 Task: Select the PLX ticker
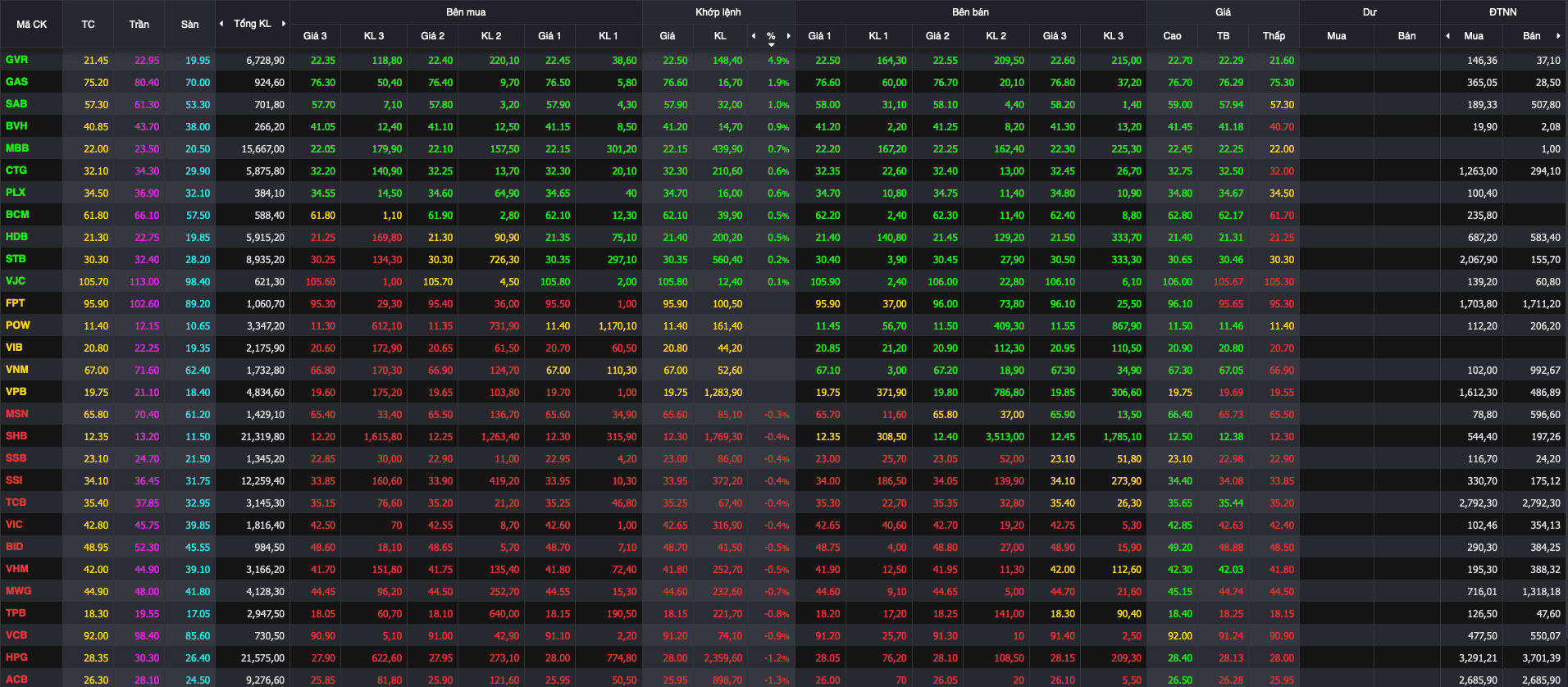16,193
